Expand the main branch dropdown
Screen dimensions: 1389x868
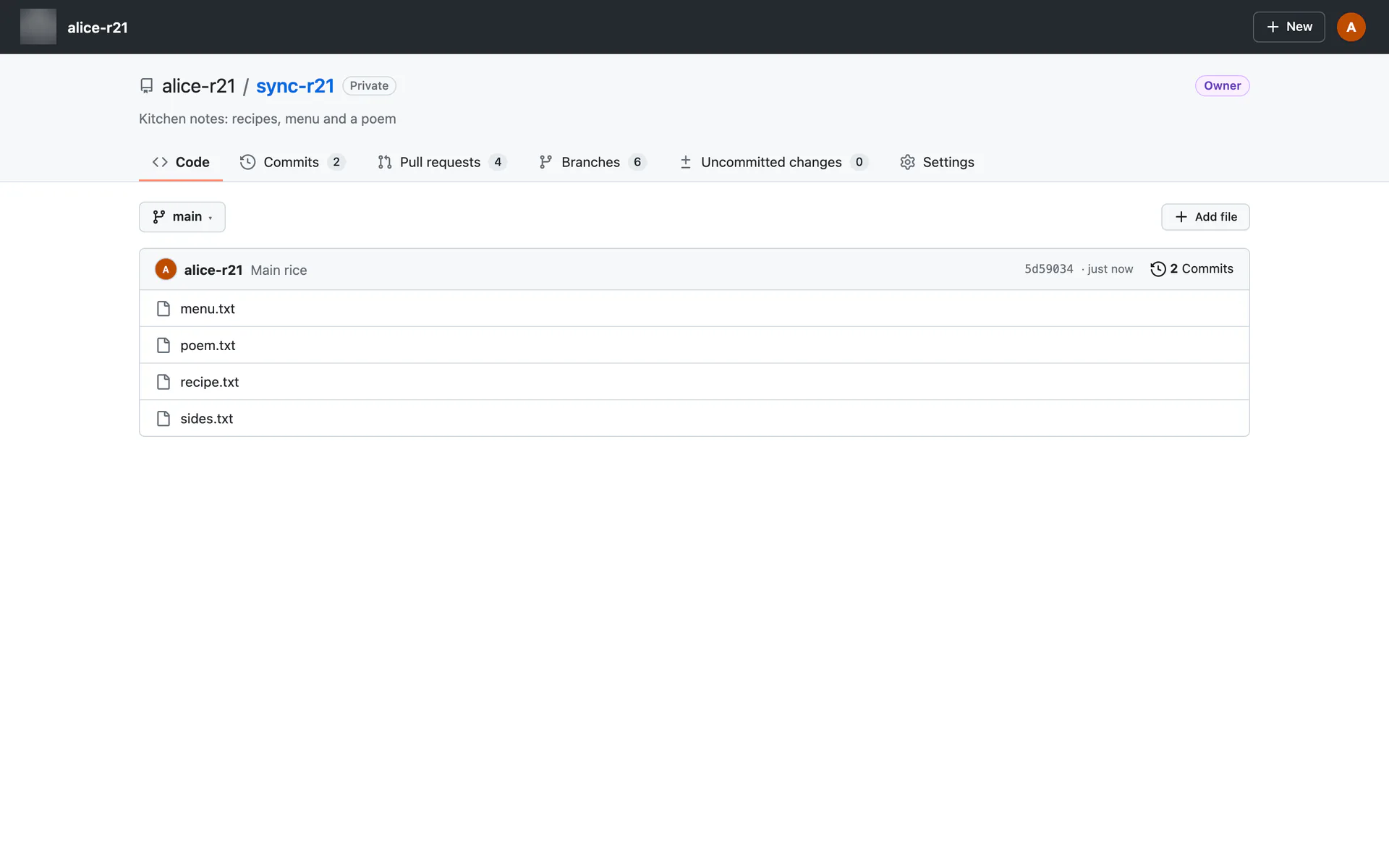tap(182, 217)
